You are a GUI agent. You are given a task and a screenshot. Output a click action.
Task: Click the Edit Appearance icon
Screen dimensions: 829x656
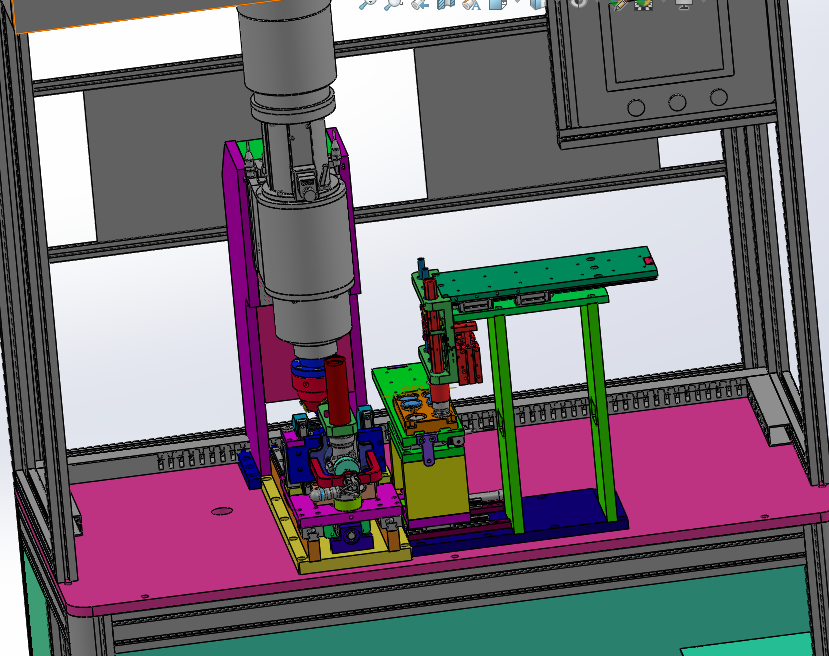tap(618, 4)
